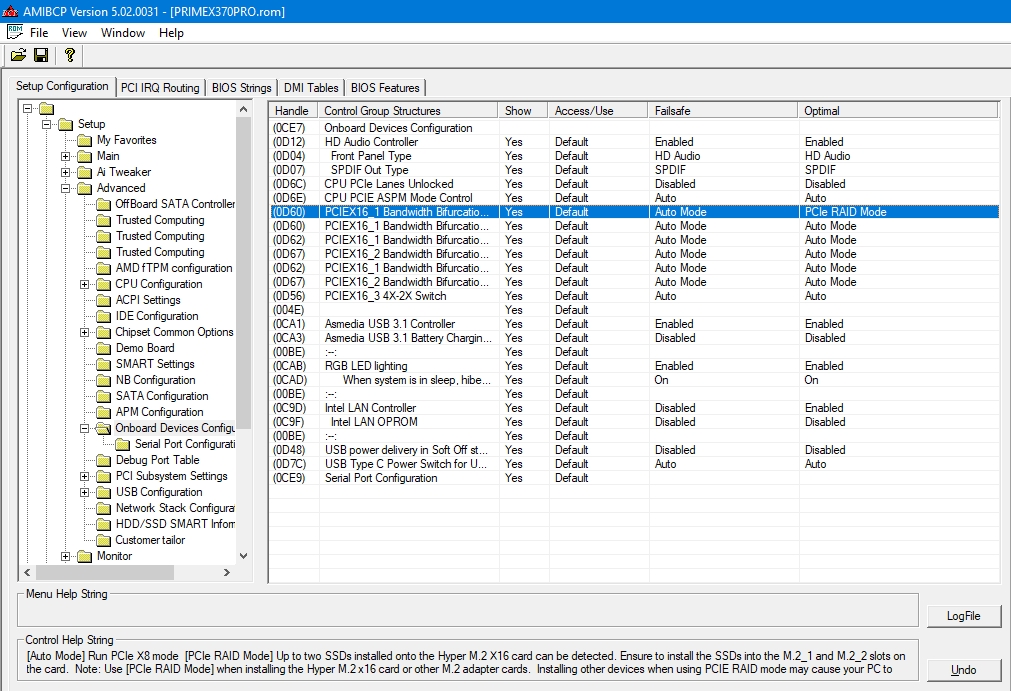
Task: Open the Window menu
Action: [123, 33]
